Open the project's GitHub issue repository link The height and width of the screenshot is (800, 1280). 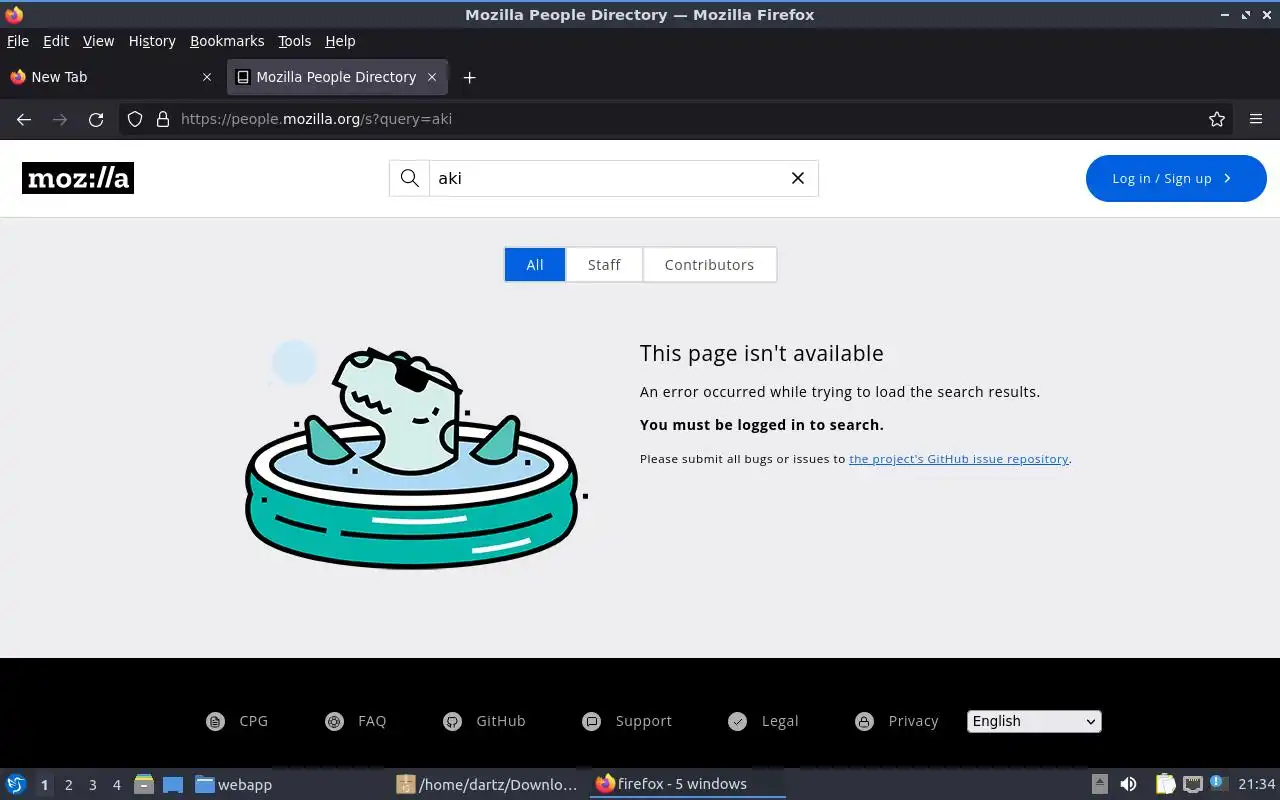coord(959,459)
